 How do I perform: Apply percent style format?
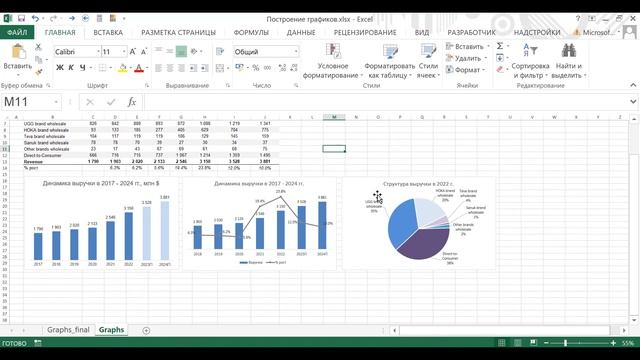[x=256, y=68]
